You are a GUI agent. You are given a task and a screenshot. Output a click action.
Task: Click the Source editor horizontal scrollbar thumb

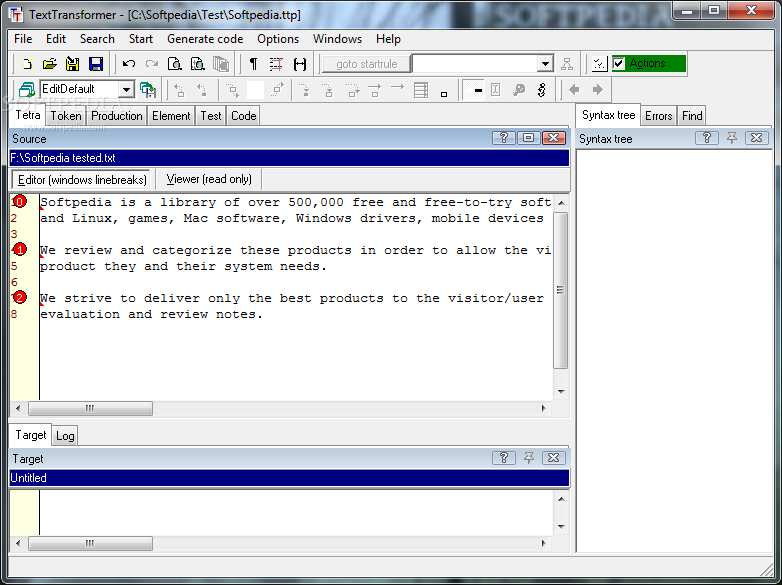coord(90,408)
